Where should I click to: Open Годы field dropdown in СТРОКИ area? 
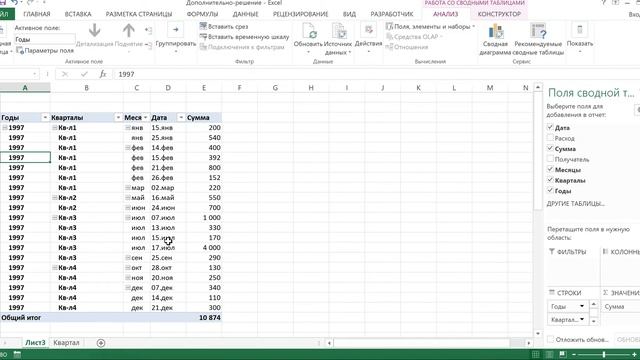coord(582,306)
